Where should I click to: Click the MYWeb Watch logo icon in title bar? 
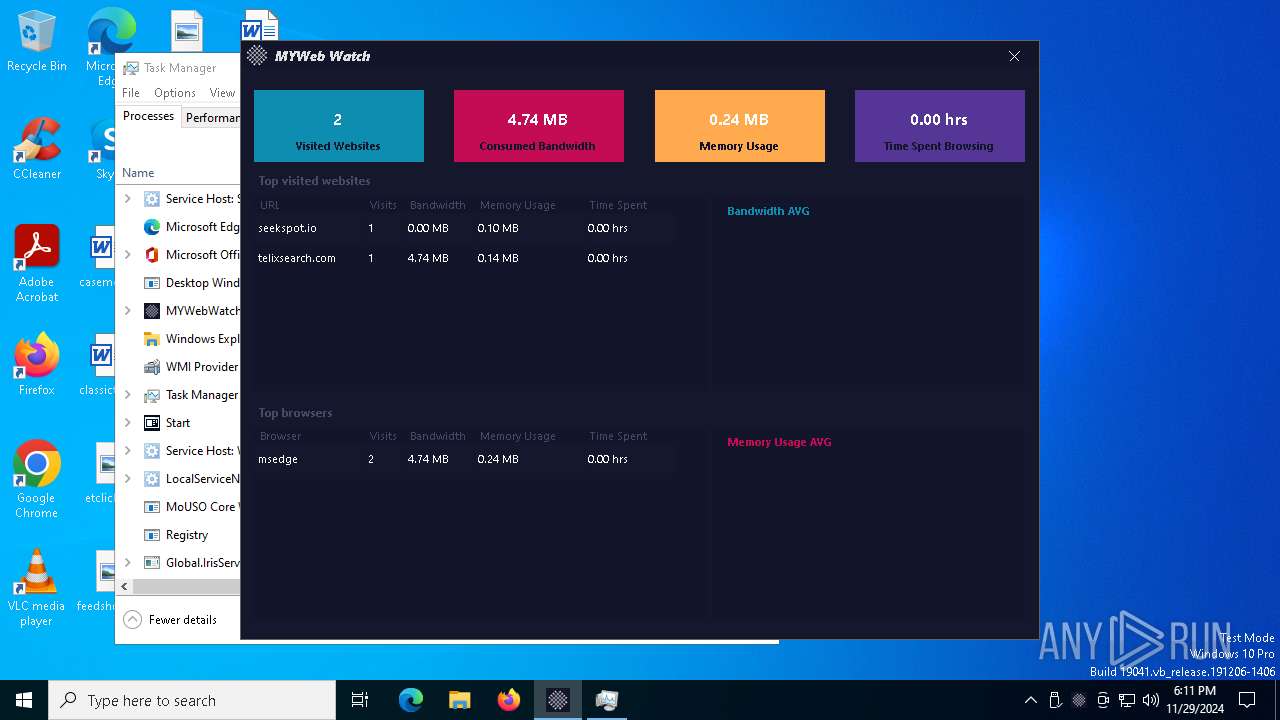(257, 56)
